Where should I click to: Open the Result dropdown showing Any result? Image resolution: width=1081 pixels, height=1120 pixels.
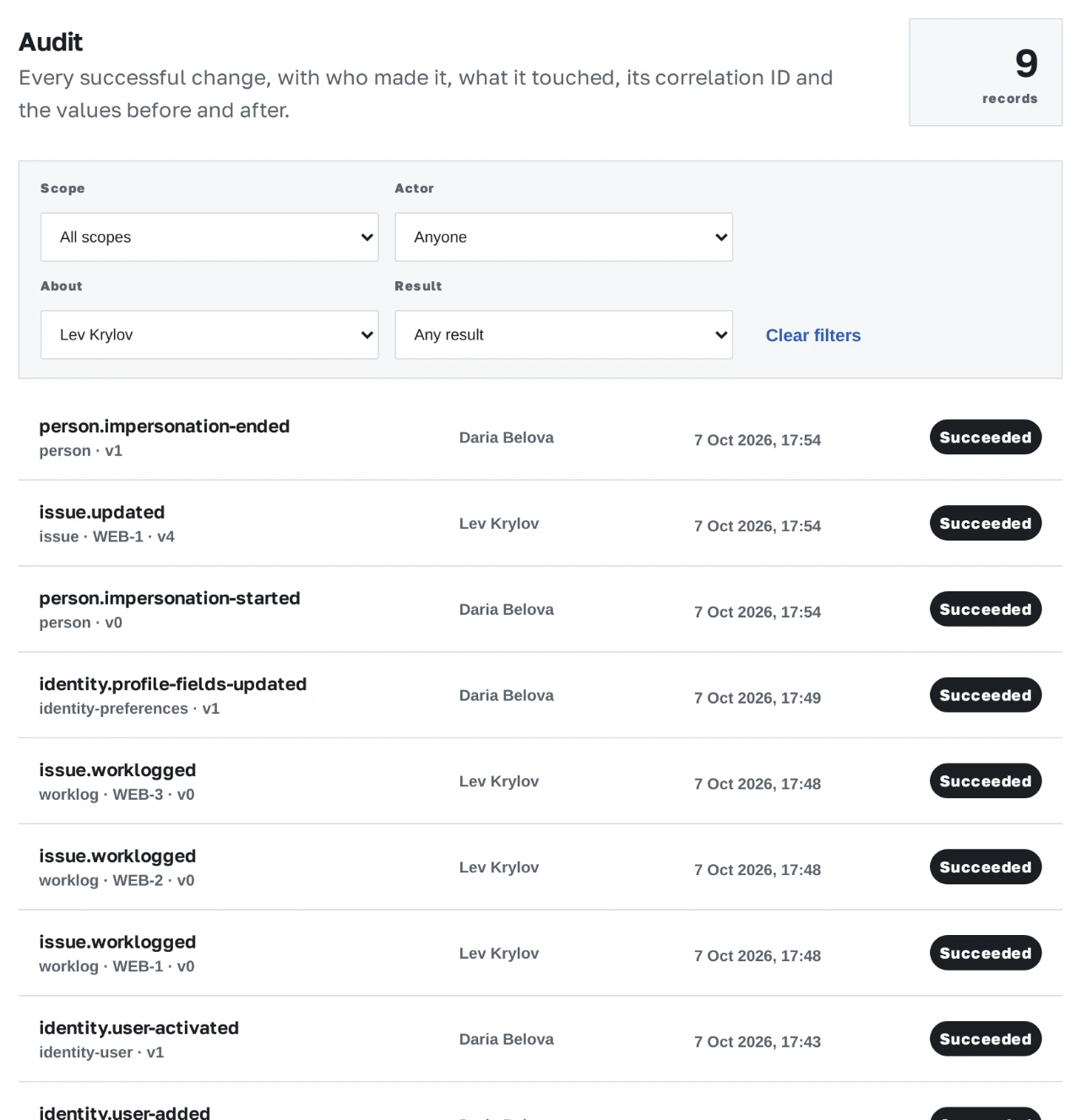pos(563,335)
